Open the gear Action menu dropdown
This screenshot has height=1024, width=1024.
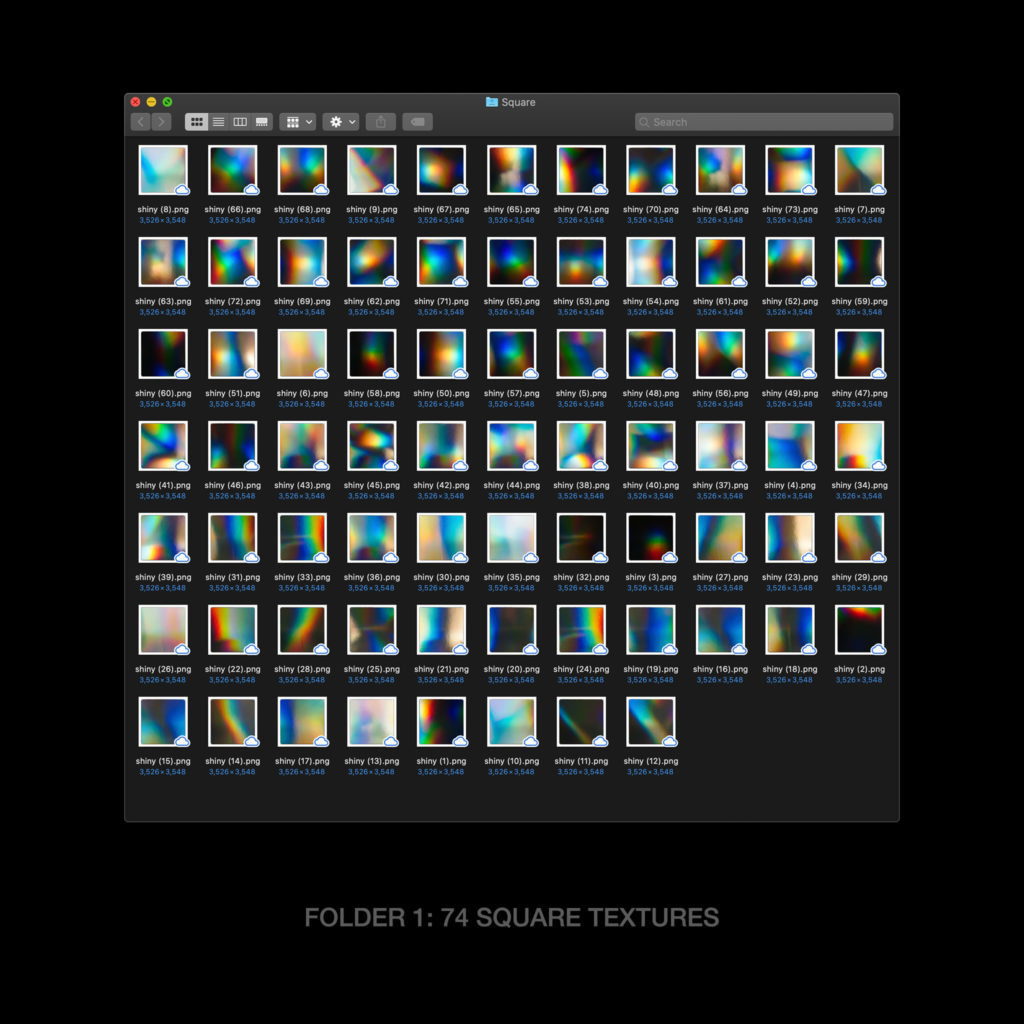tap(341, 122)
